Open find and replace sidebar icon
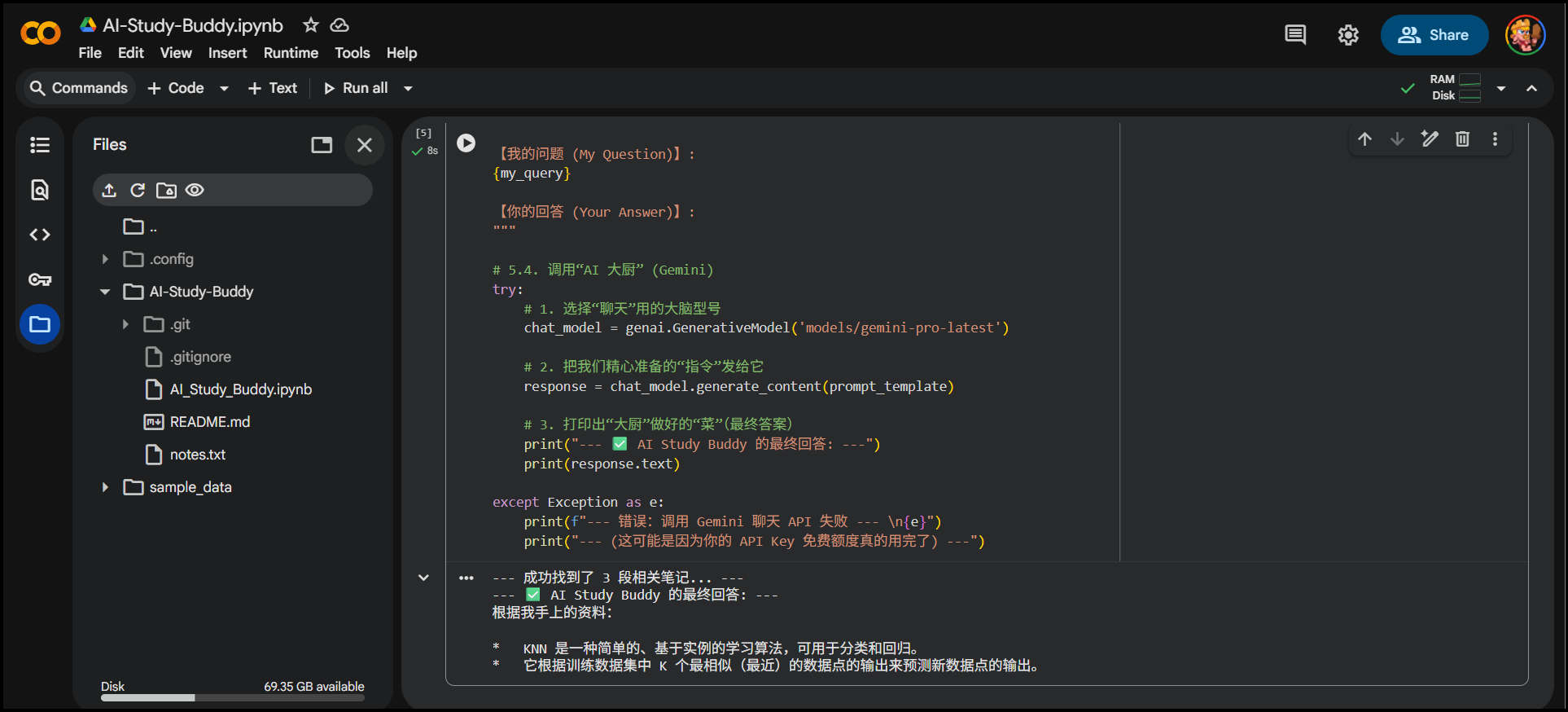This screenshot has height=712, width=1568. click(40, 190)
